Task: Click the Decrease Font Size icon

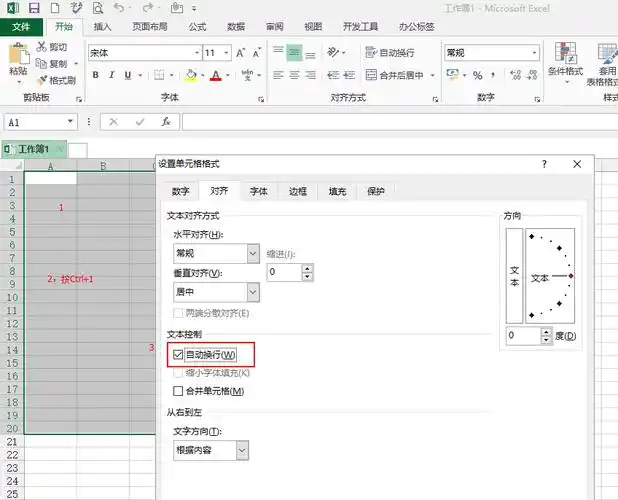Action: click(x=257, y=53)
